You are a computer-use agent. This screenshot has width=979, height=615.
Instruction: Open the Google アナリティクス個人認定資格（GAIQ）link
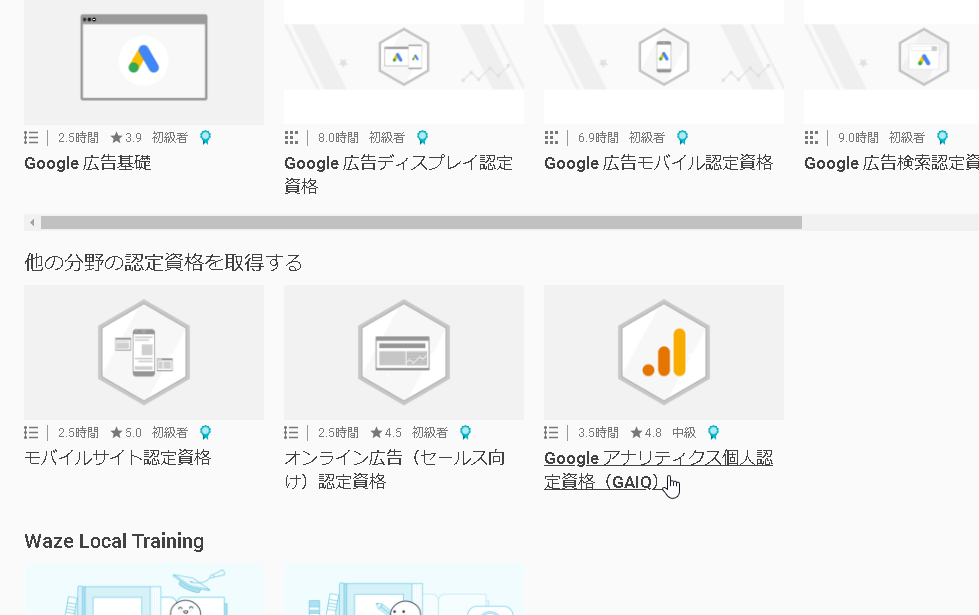[657, 470]
